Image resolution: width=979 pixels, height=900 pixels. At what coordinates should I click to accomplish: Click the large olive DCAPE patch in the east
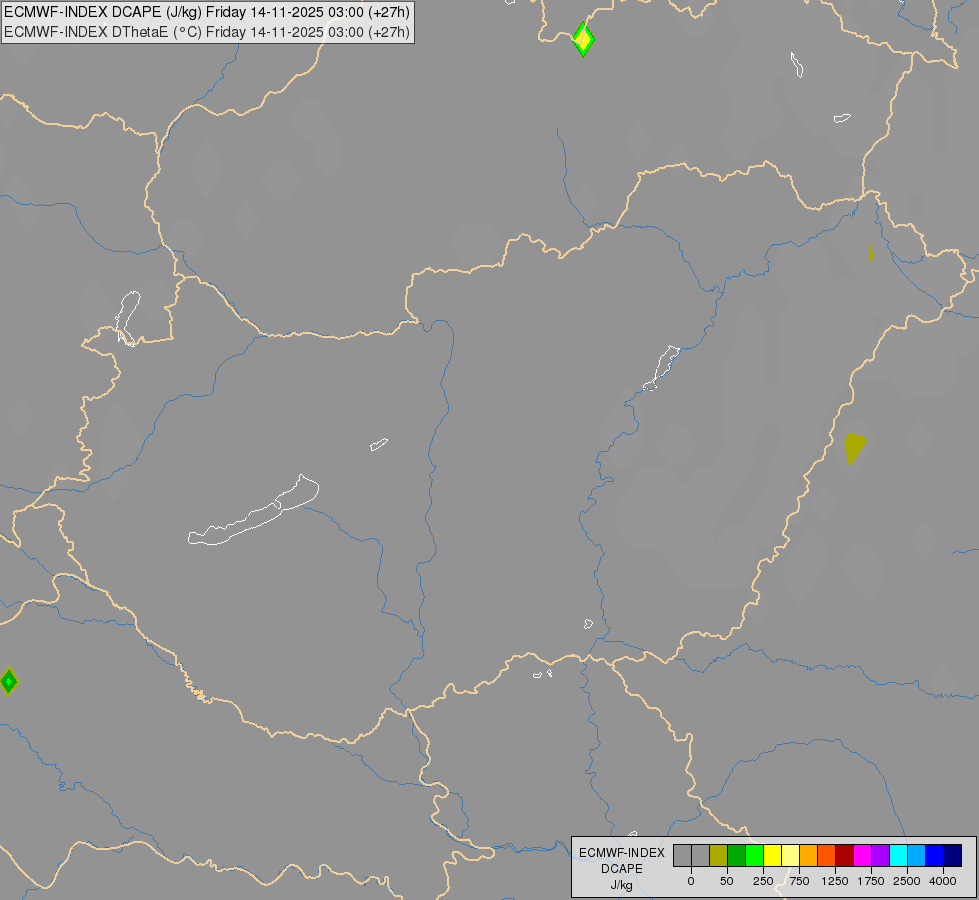pos(854,448)
